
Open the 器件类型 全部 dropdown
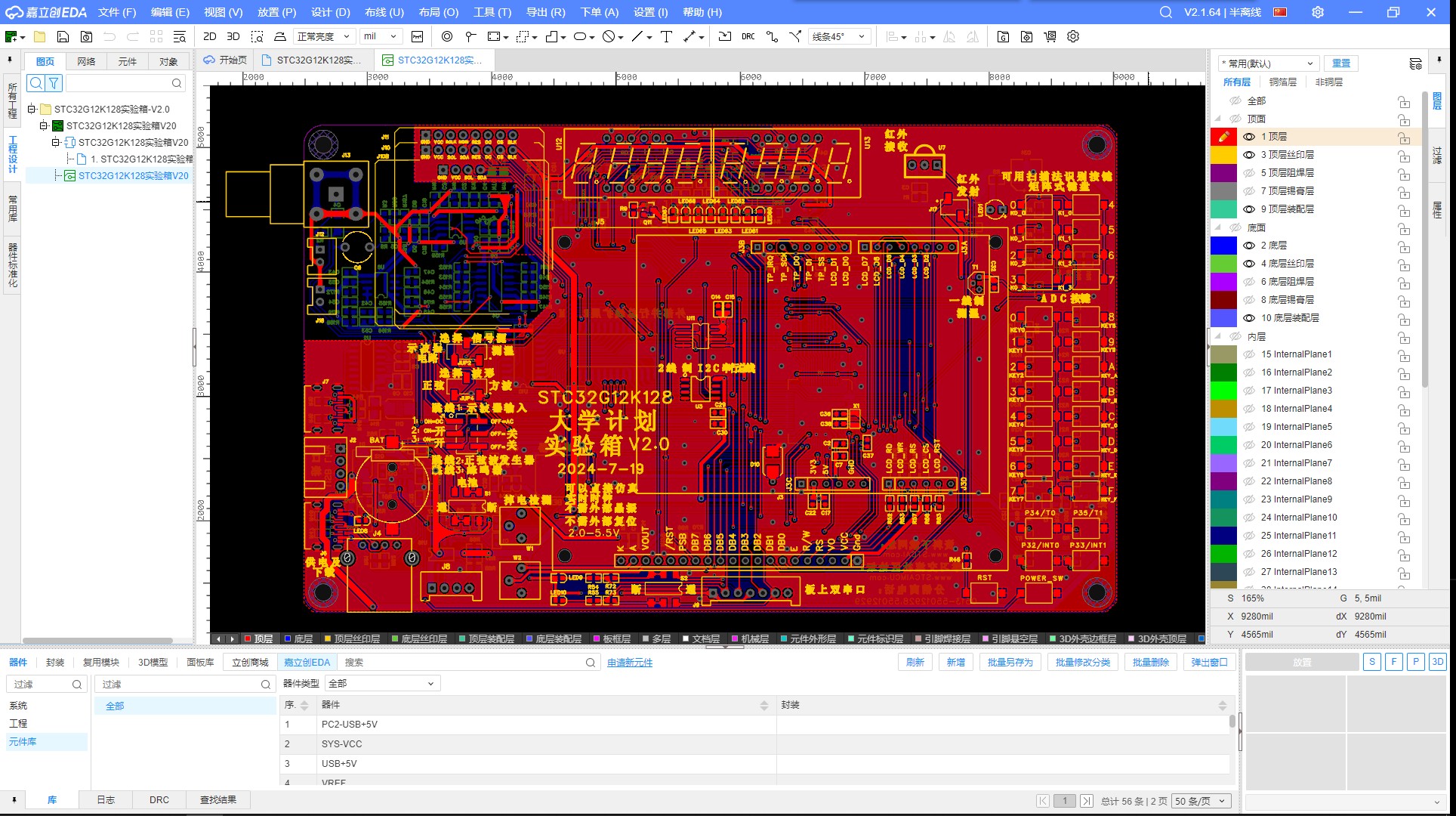click(x=383, y=683)
